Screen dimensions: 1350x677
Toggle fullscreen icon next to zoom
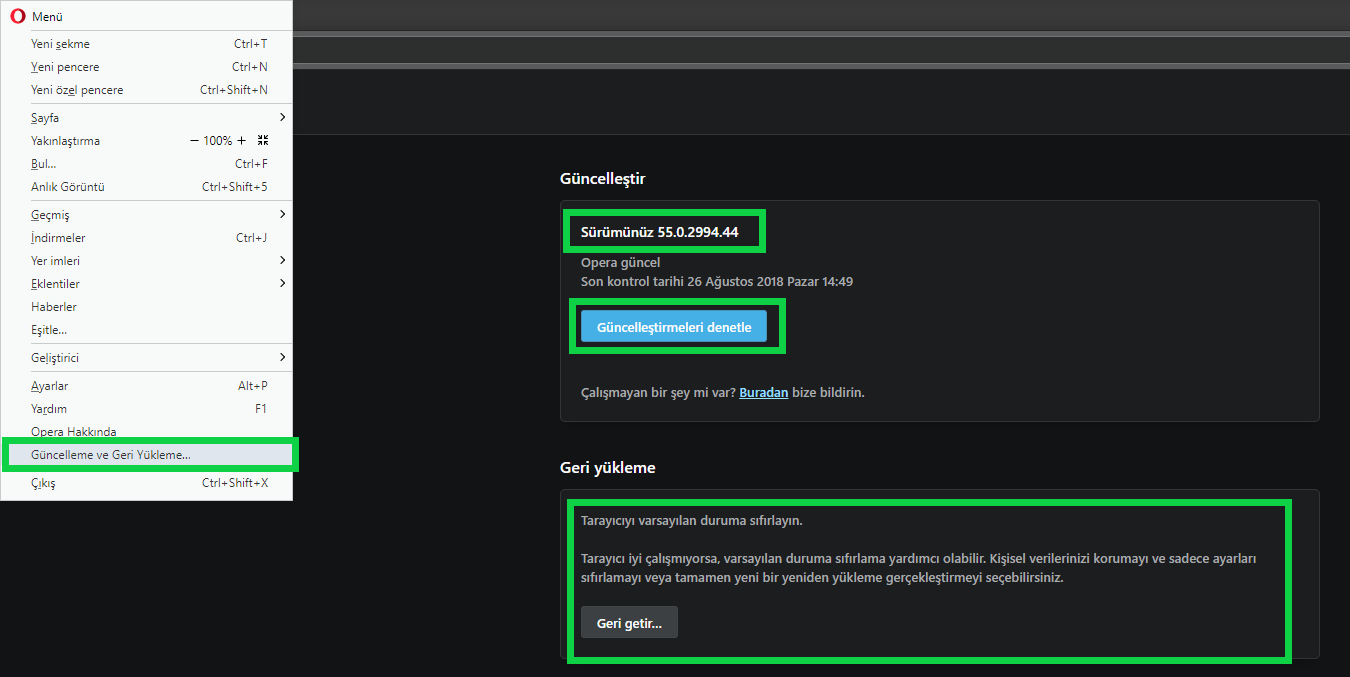click(263, 141)
